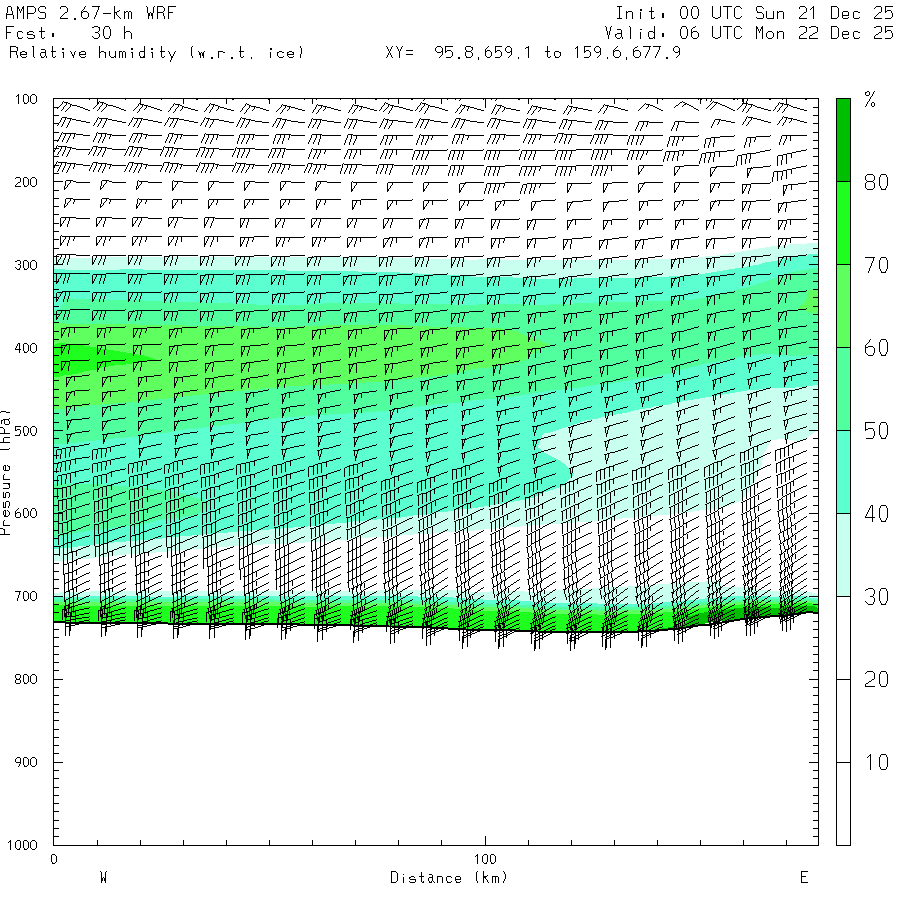Click the colorbar '50' value label
This screenshot has width=900, height=900.
876,431
